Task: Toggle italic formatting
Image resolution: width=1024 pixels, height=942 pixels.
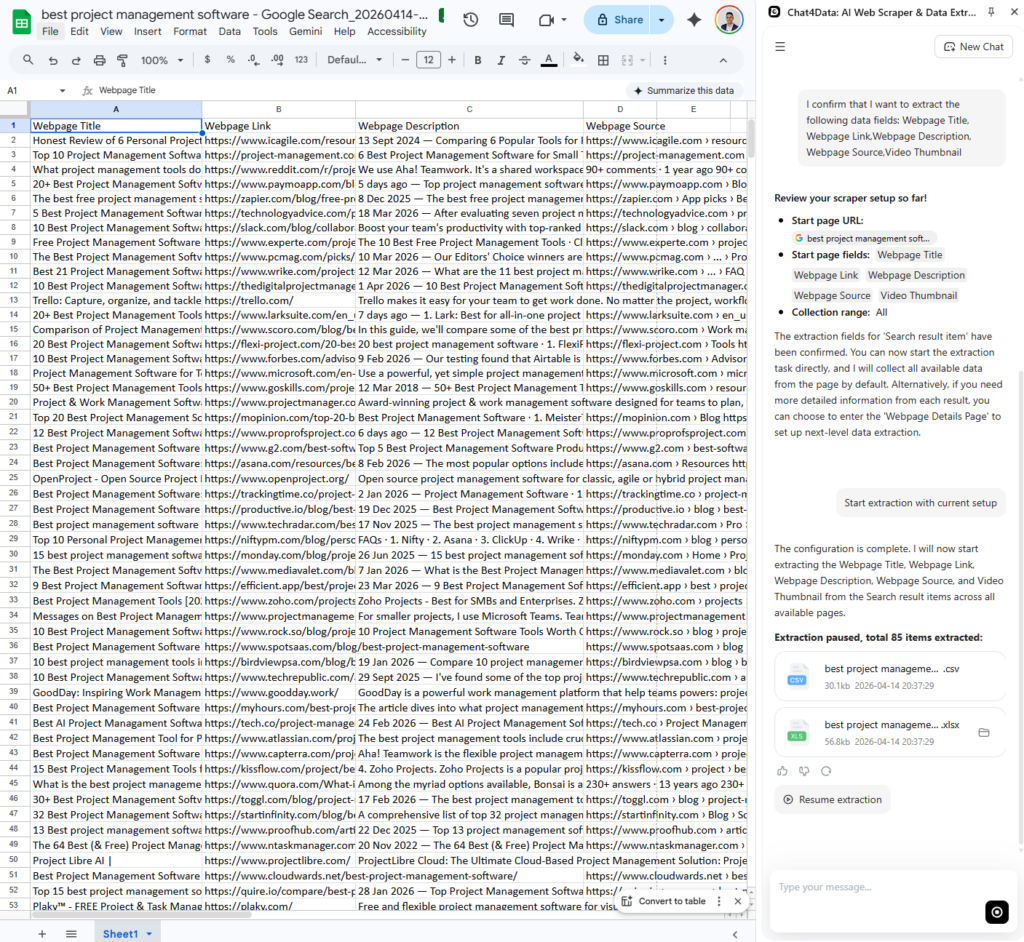Action: click(x=501, y=60)
